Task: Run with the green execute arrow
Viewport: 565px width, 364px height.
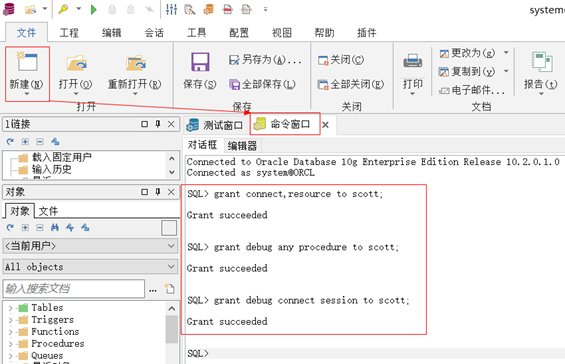Action: pos(94,9)
